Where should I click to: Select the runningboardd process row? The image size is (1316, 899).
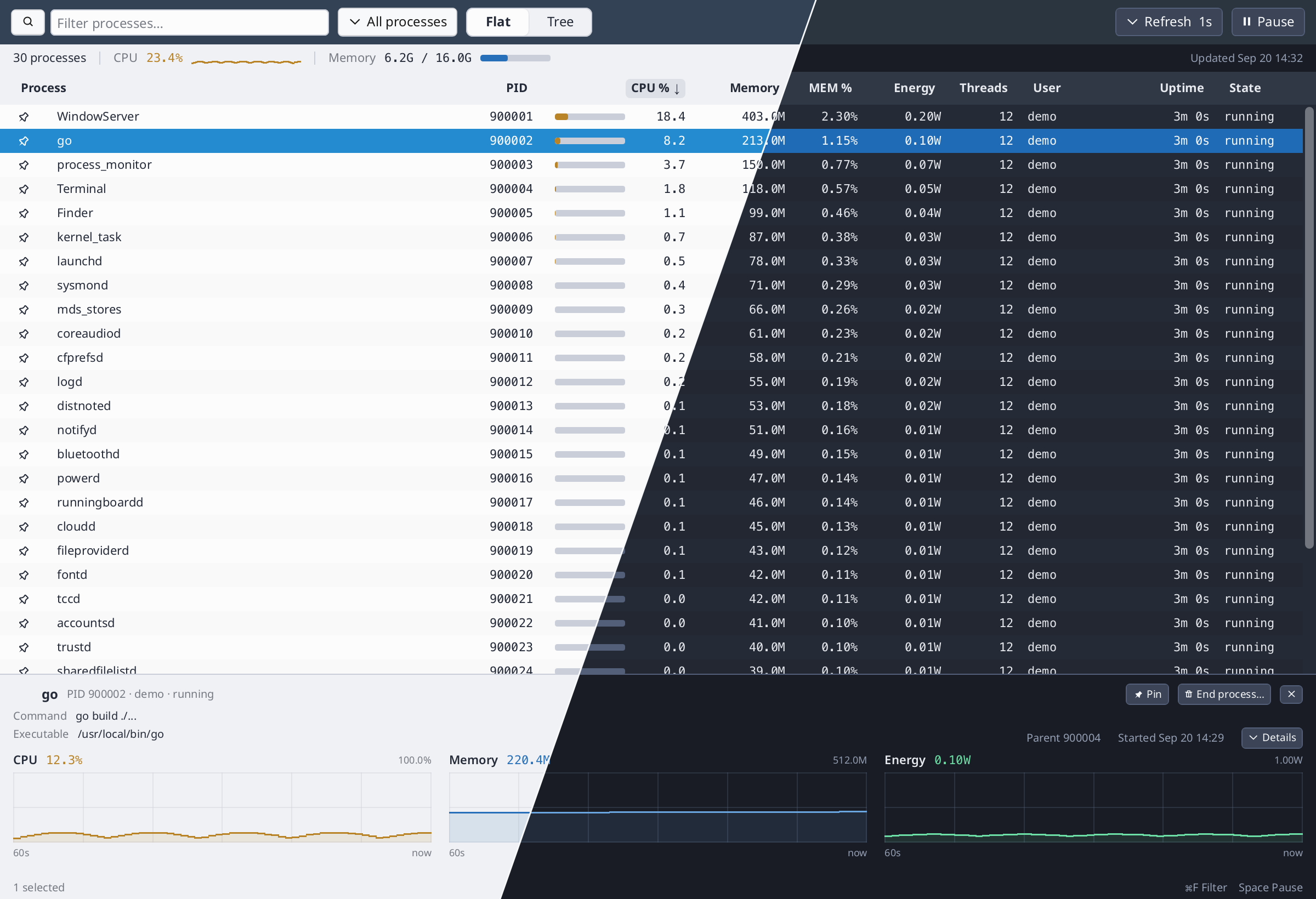click(651, 502)
